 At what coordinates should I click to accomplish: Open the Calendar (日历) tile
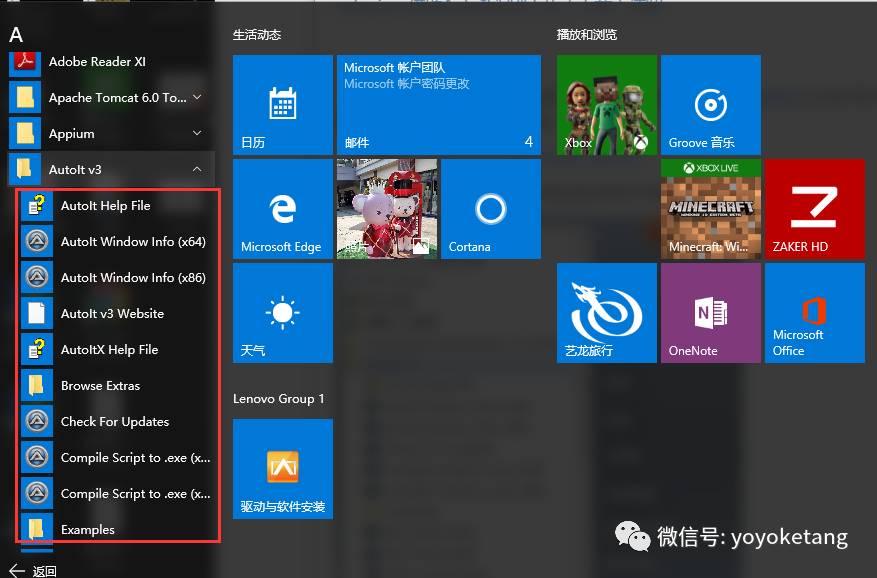tap(282, 105)
